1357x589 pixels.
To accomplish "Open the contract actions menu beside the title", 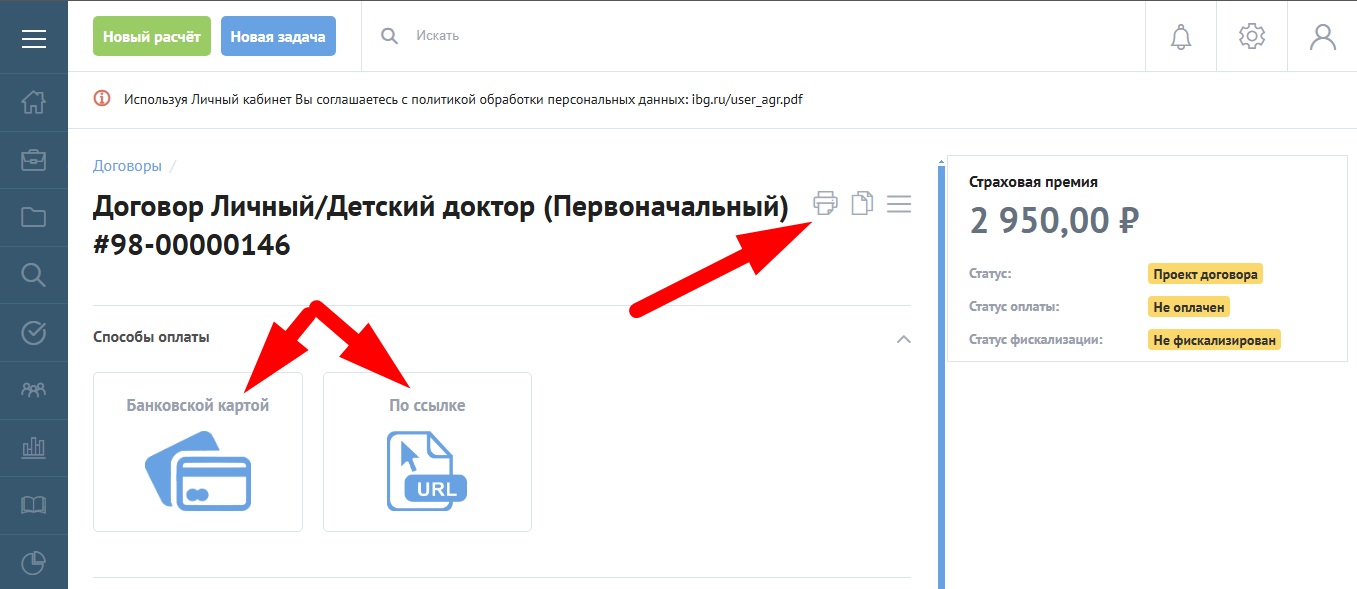I will point(899,204).
